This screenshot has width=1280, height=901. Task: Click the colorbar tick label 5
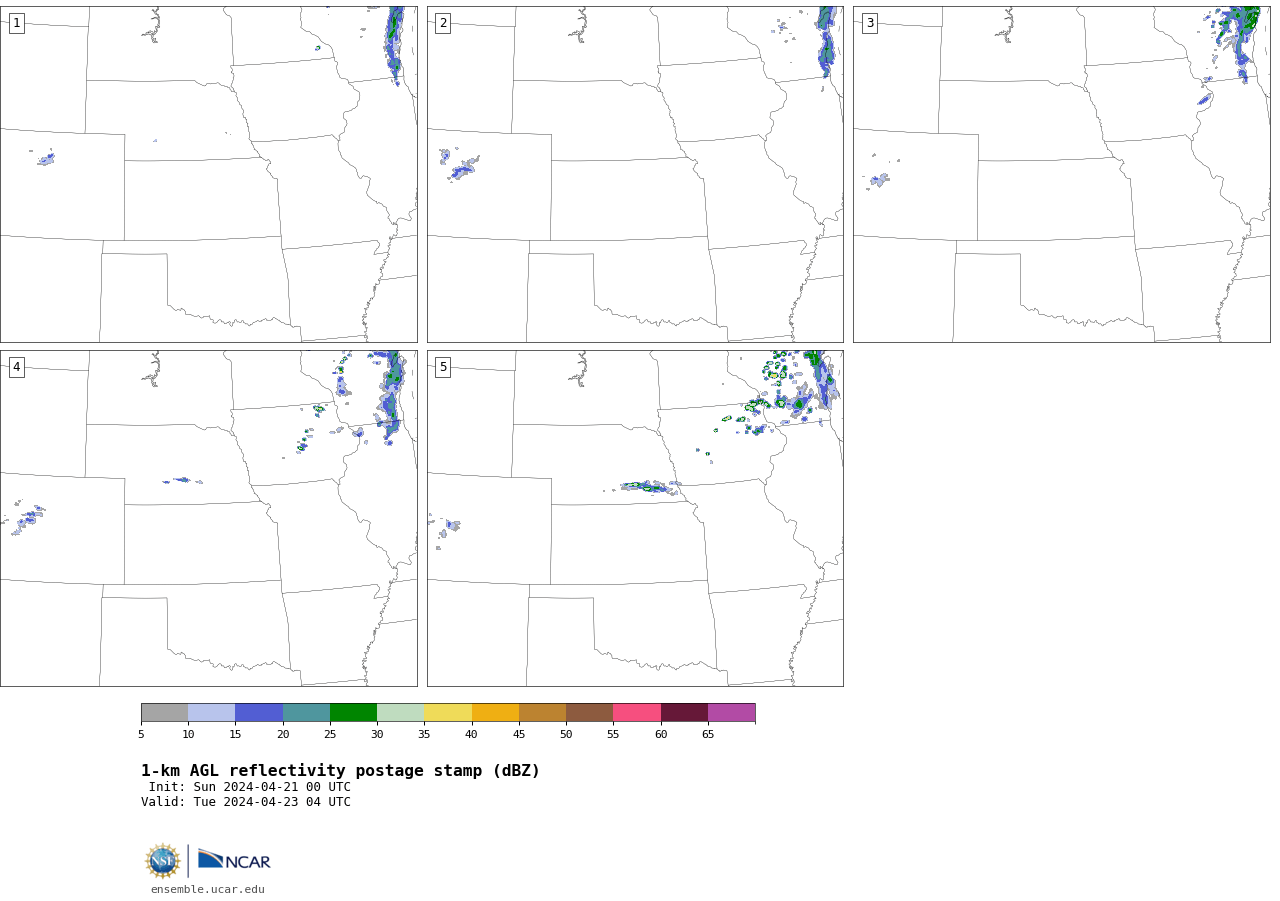[x=141, y=735]
